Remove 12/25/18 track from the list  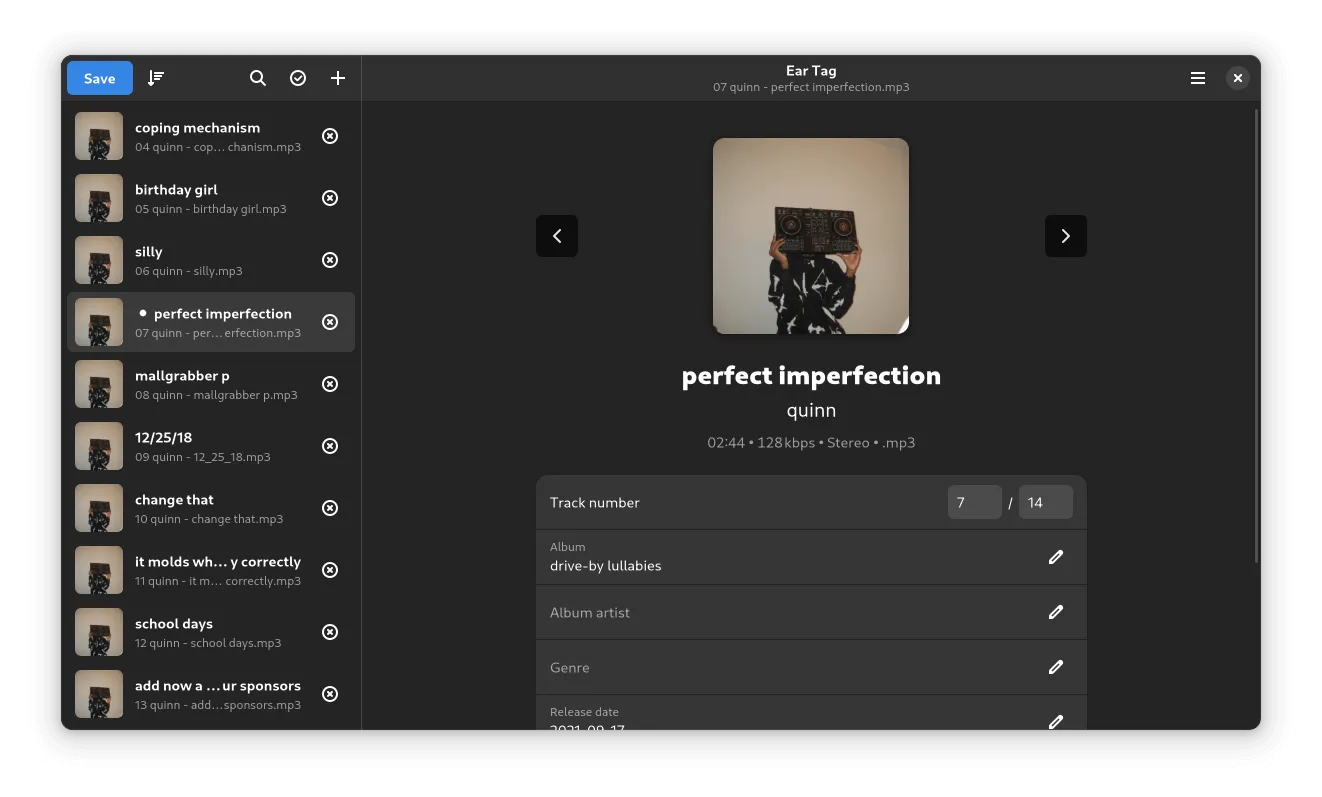click(x=330, y=446)
